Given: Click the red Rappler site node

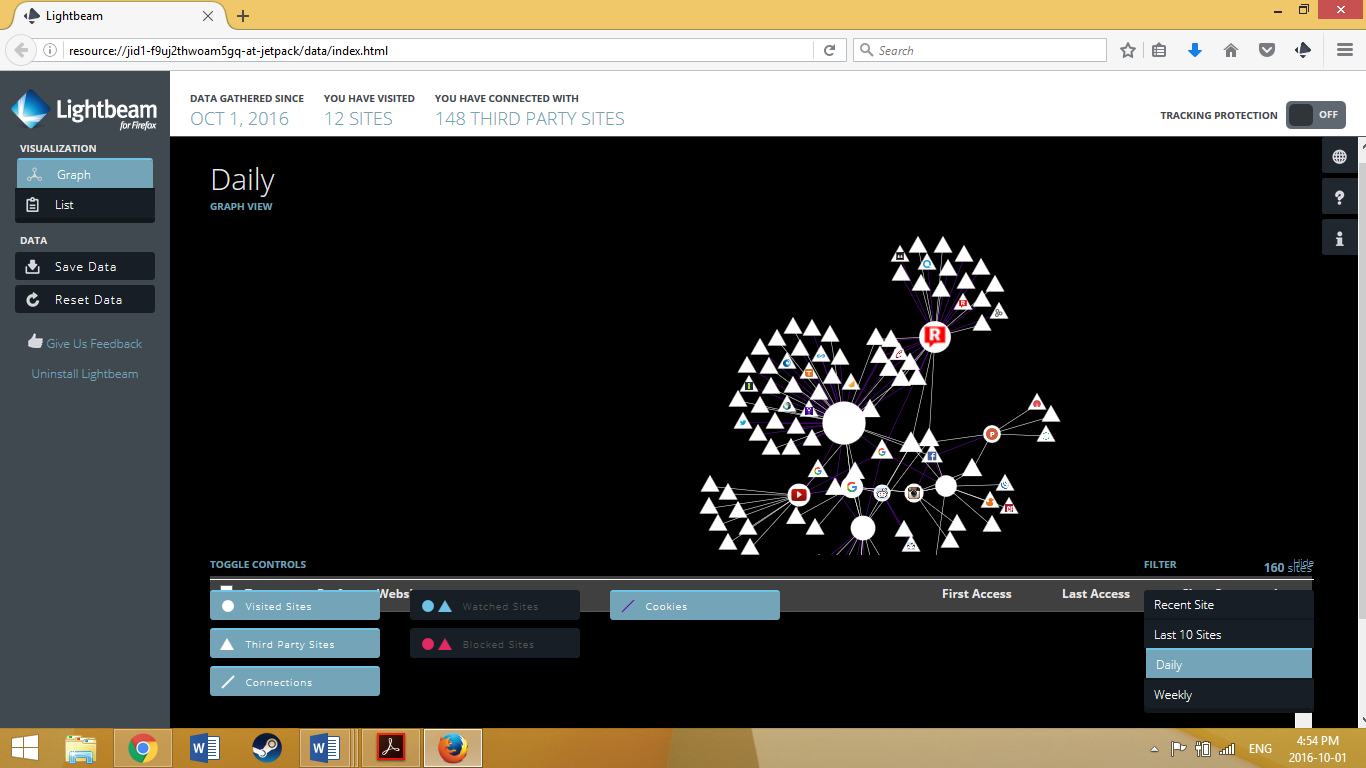Looking at the screenshot, I should tap(934, 337).
